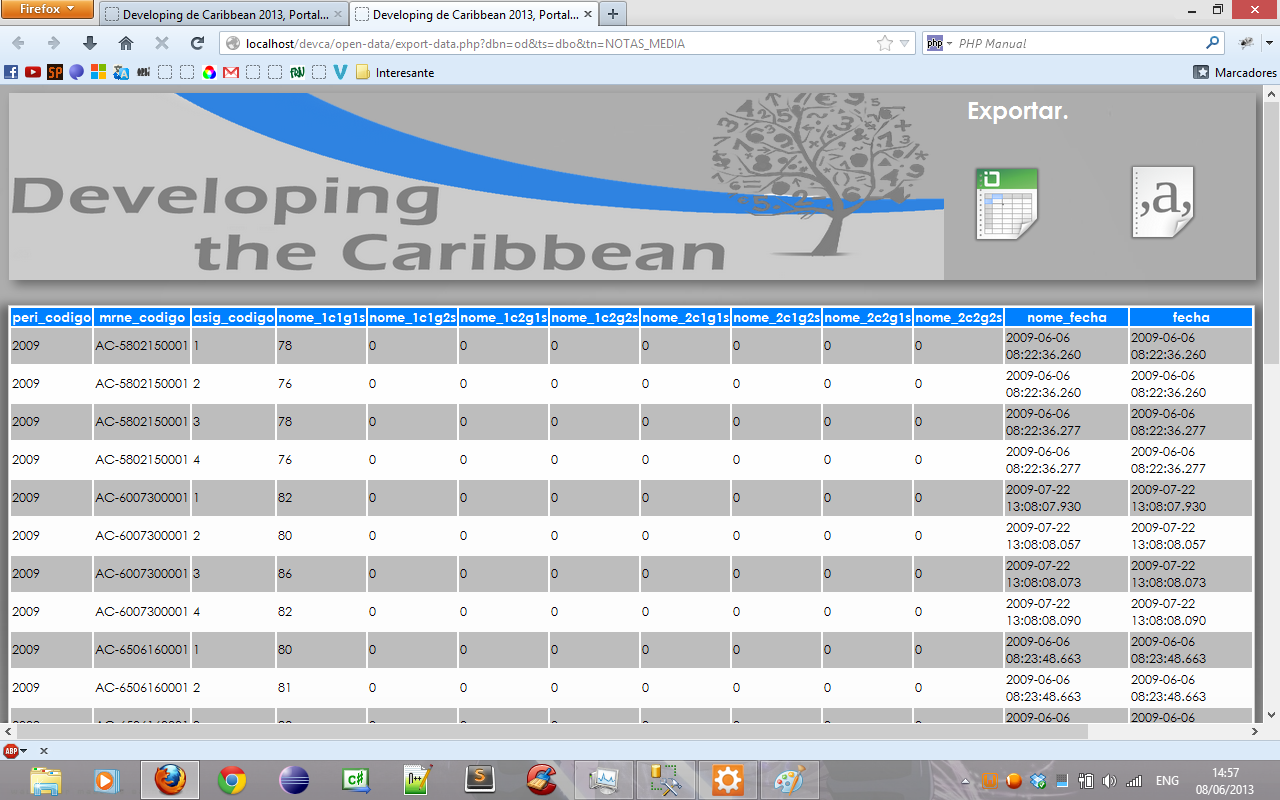Open the C# IDE taskbar icon

[356, 779]
